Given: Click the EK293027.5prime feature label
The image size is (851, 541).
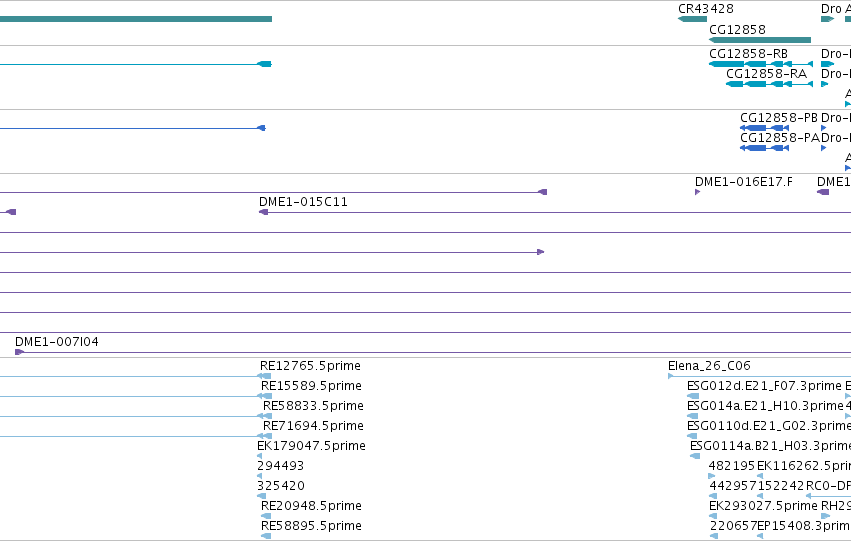Looking at the screenshot, I should point(763,506).
